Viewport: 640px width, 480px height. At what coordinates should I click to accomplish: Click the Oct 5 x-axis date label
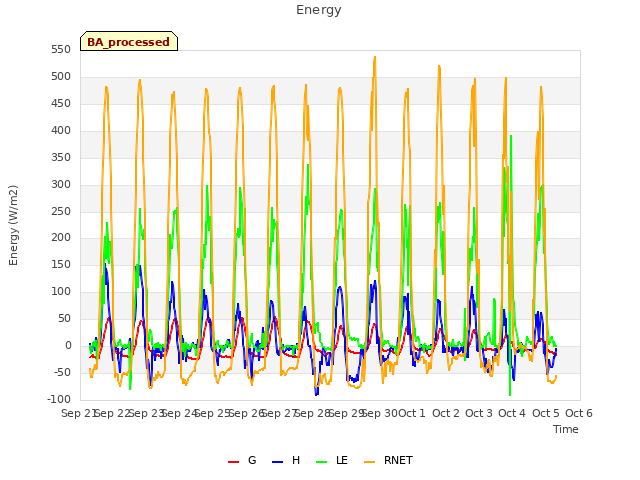point(545,413)
